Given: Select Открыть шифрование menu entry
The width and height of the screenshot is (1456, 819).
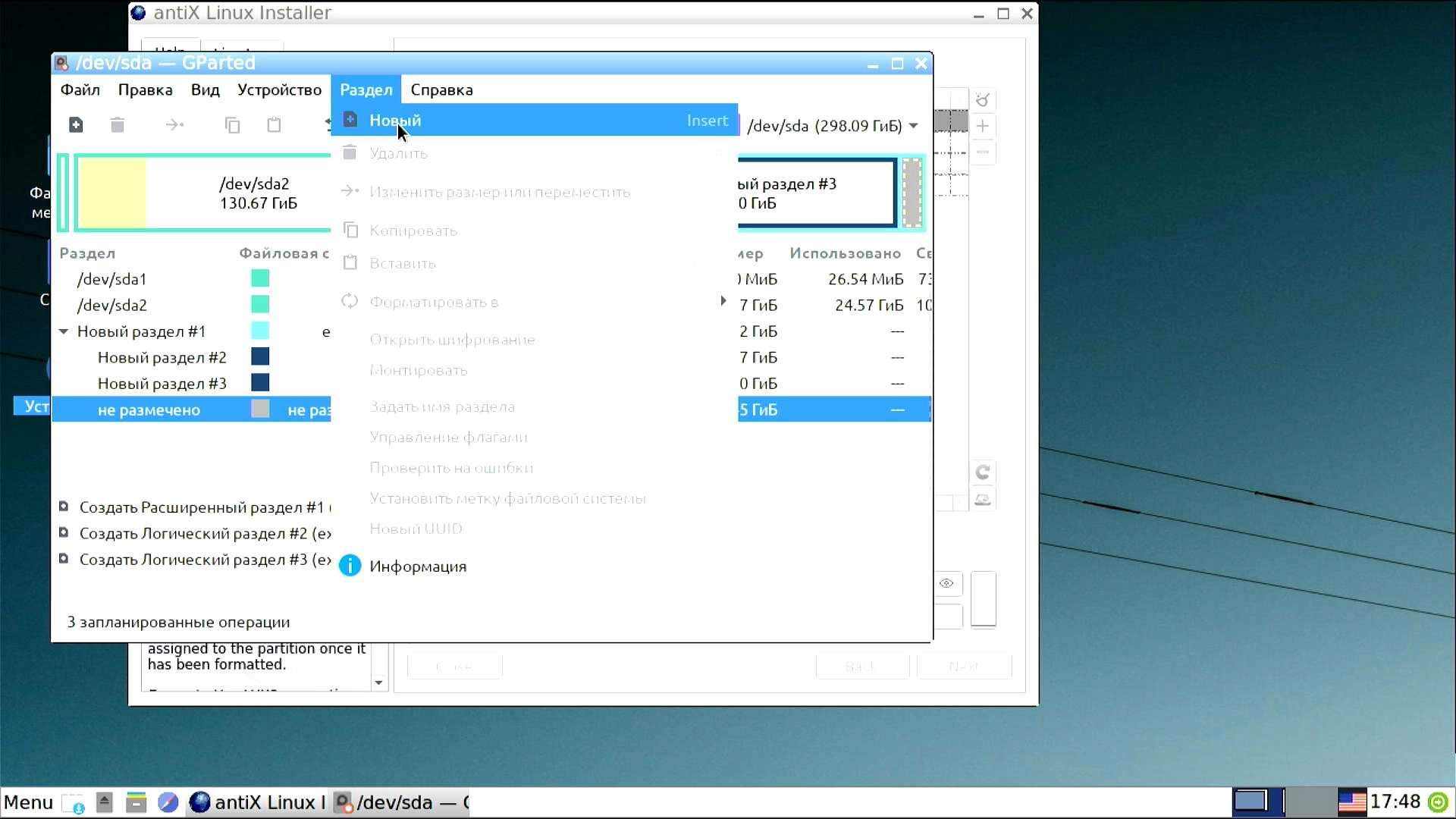Looking at the screenshot, I should click(535, 340).
